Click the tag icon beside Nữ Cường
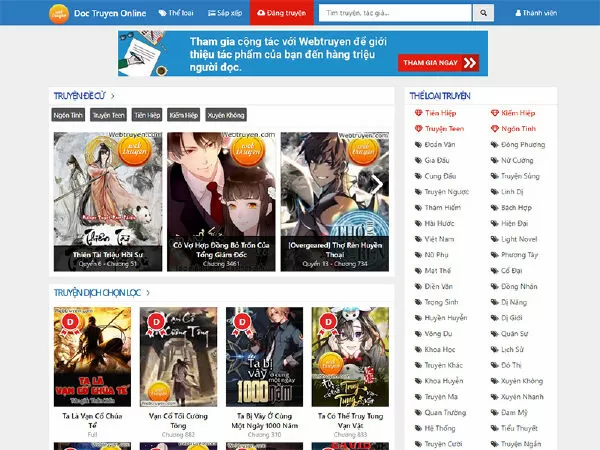The image size is (600, 450). pos(494,160)
